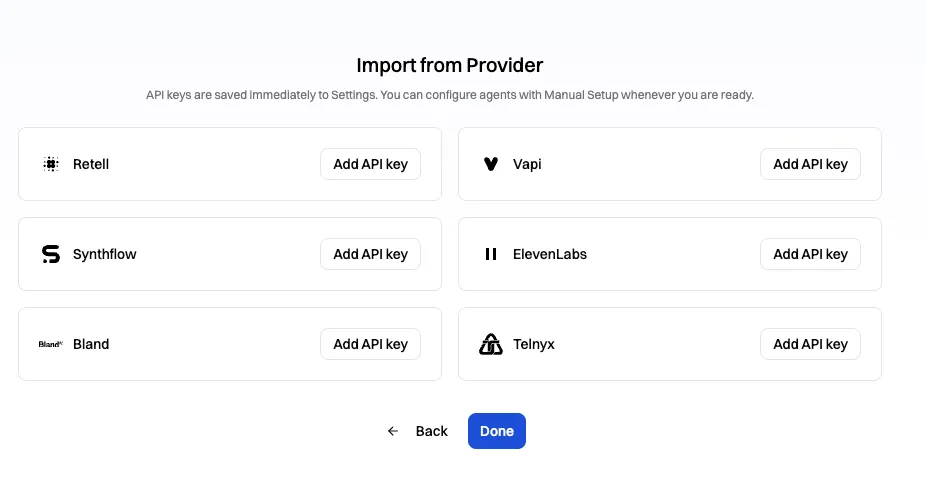Click the Import from Provider heading
The width and height of the screenshot is (925, 504).
click(450, 65)
